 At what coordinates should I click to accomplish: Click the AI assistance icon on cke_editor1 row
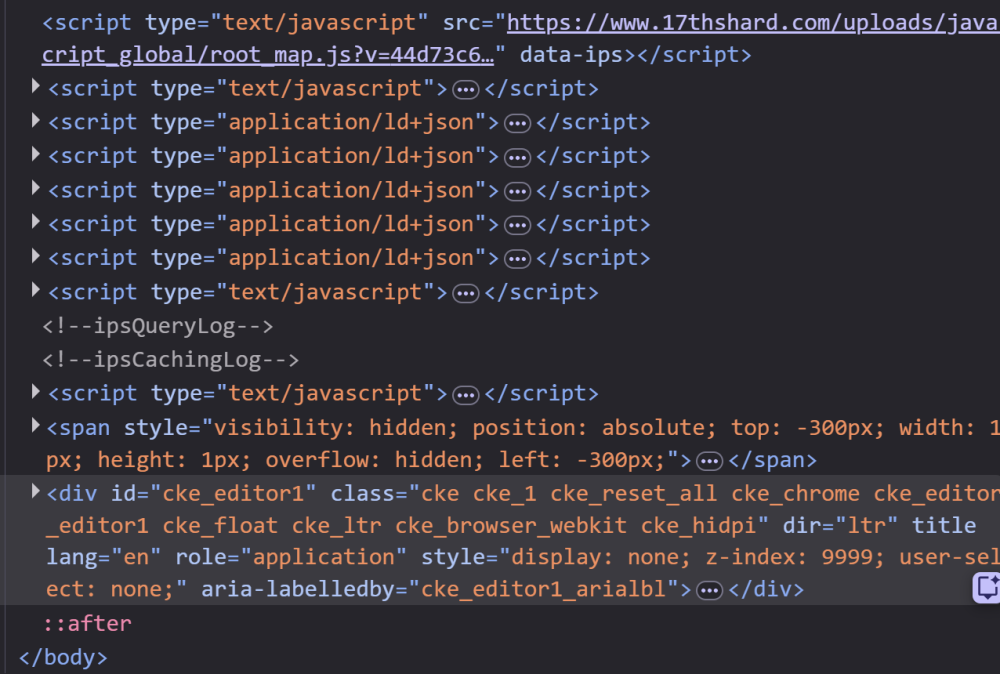pyautogui.click(x=987, y=587)
